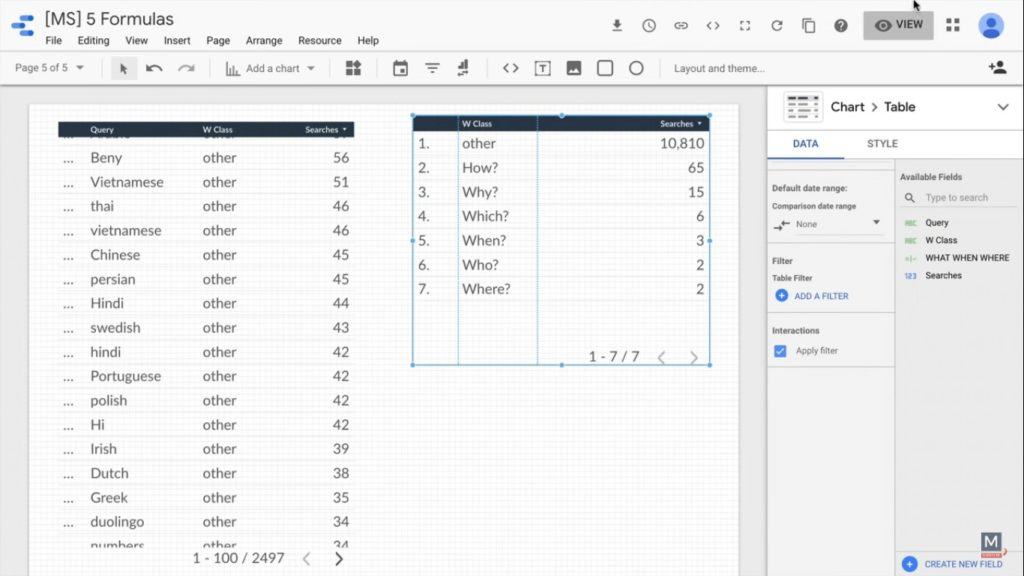Draw a circle shape on the canvas
The width and height of the screenshot is (1024, 576).
pos(636,68)
